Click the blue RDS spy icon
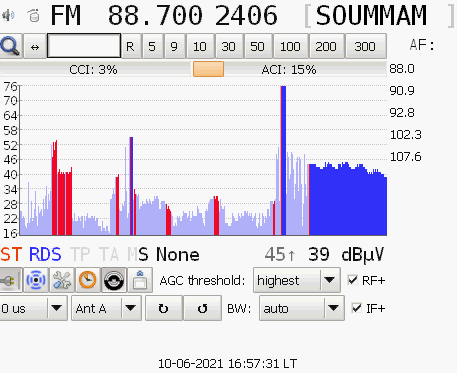Screen dimensions: 457x373 (x=36, y=280)
